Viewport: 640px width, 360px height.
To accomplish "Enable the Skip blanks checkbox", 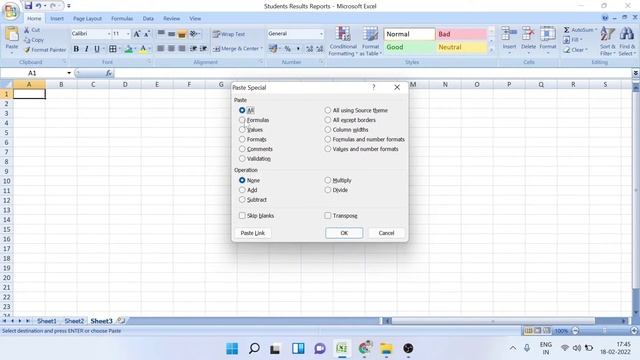I will pyautogui.click(x=242, y=216).
